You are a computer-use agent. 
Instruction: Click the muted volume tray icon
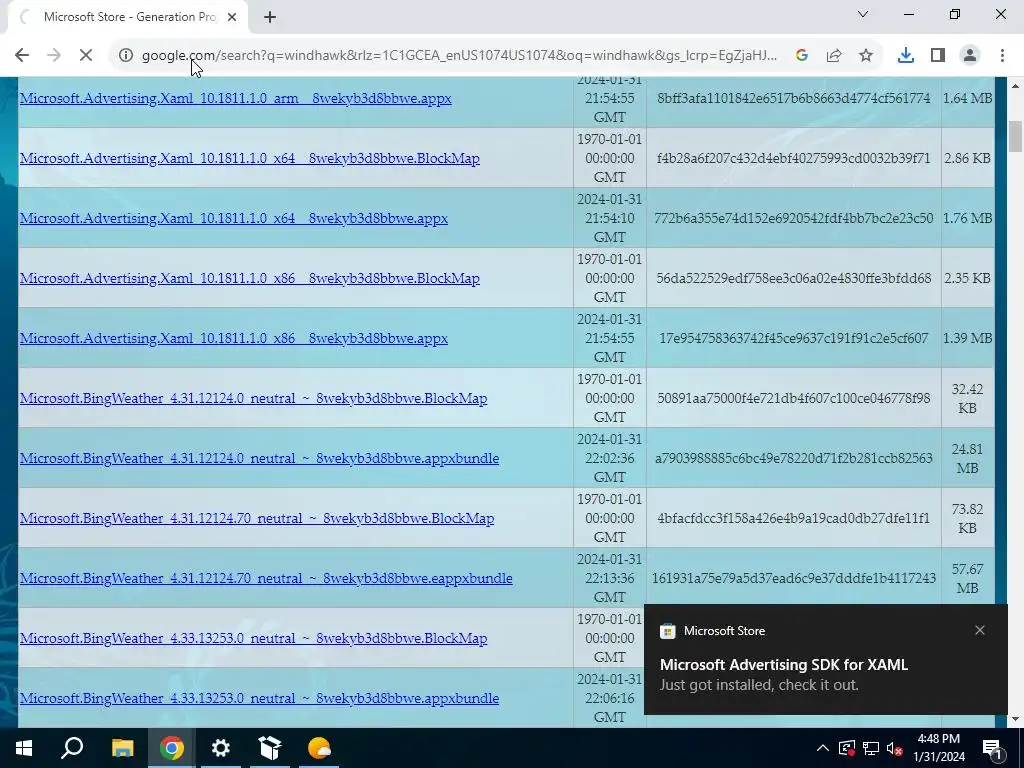895,748
